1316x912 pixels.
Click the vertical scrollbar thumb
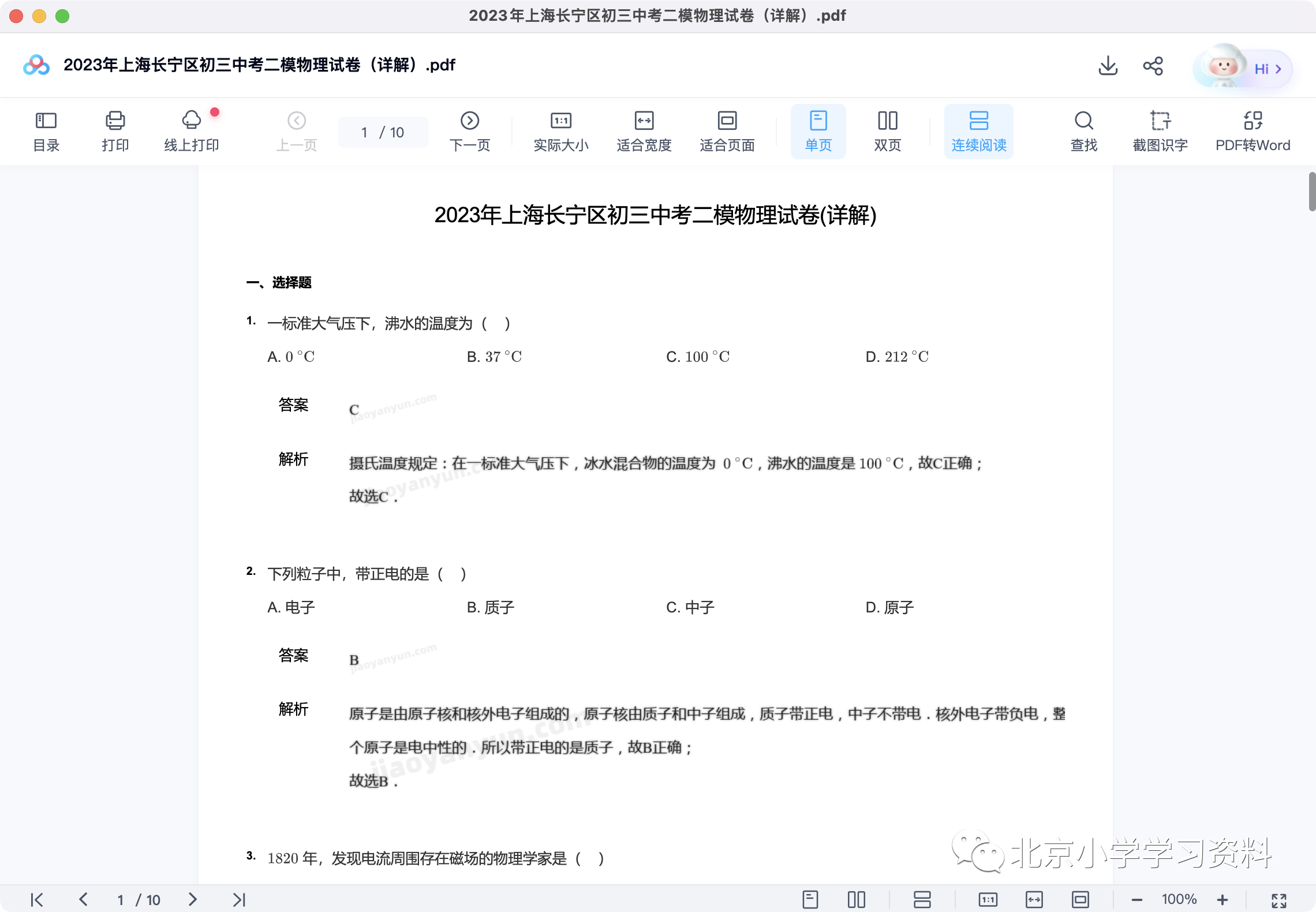[x=1312, y=192]
